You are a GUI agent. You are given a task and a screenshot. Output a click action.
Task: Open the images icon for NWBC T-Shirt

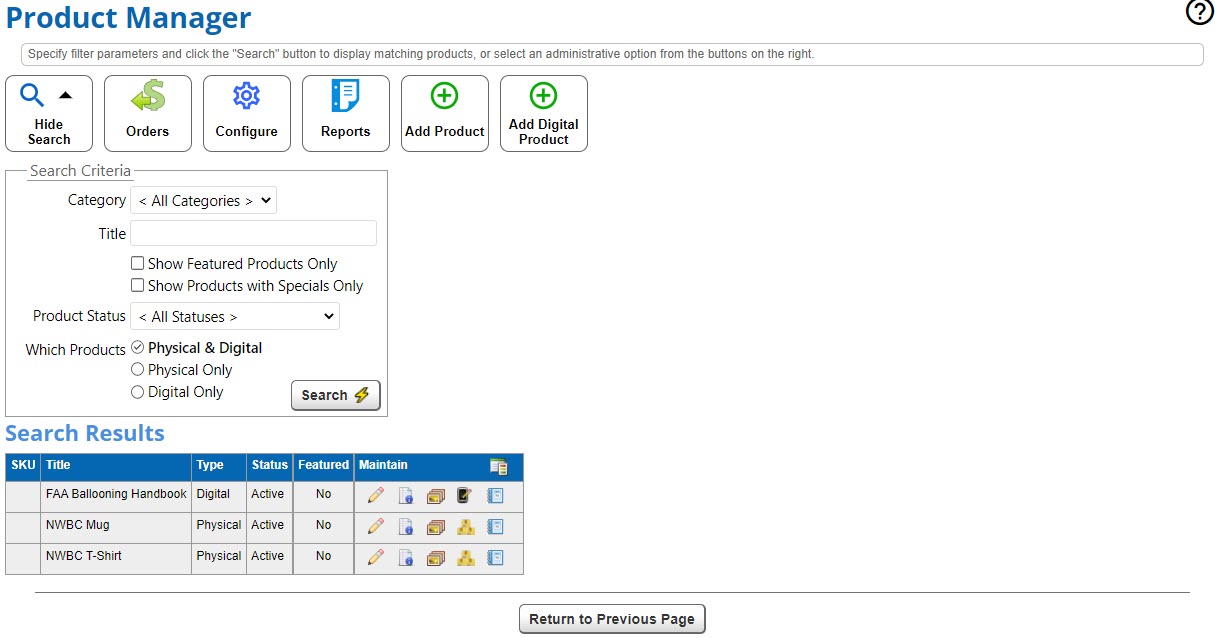tap(435, 557)
